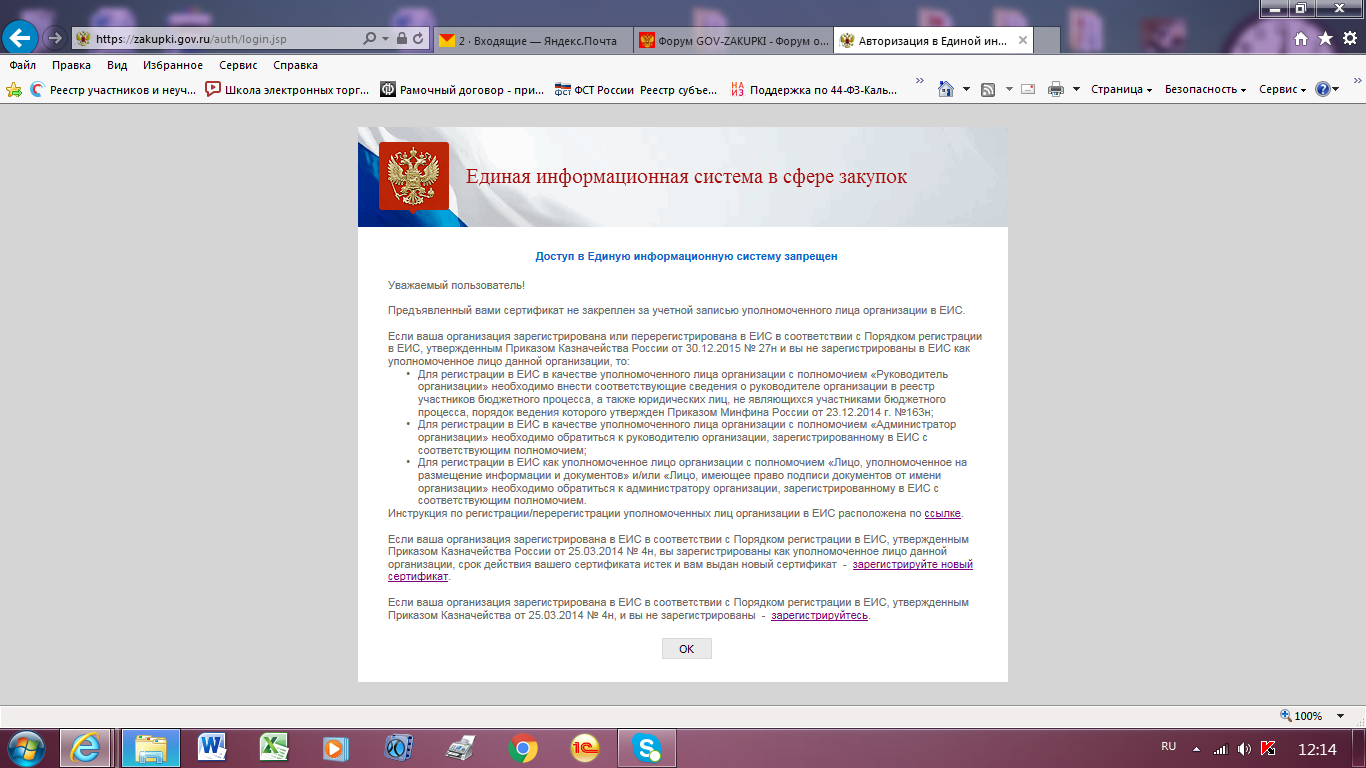Click the address bar URL field
This screenshot has width=1366, height=768.
click(x=220, y=39)
